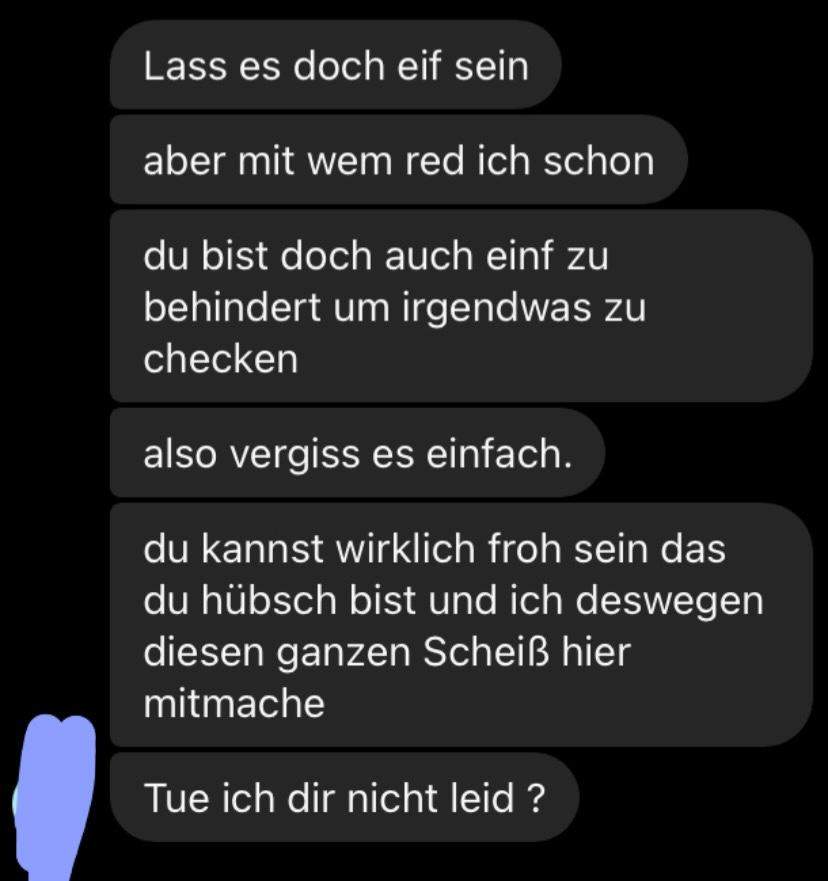Tap the 'also vergiss es einfach.' message
The image size is (828, 881).
[x=357, y=453]
